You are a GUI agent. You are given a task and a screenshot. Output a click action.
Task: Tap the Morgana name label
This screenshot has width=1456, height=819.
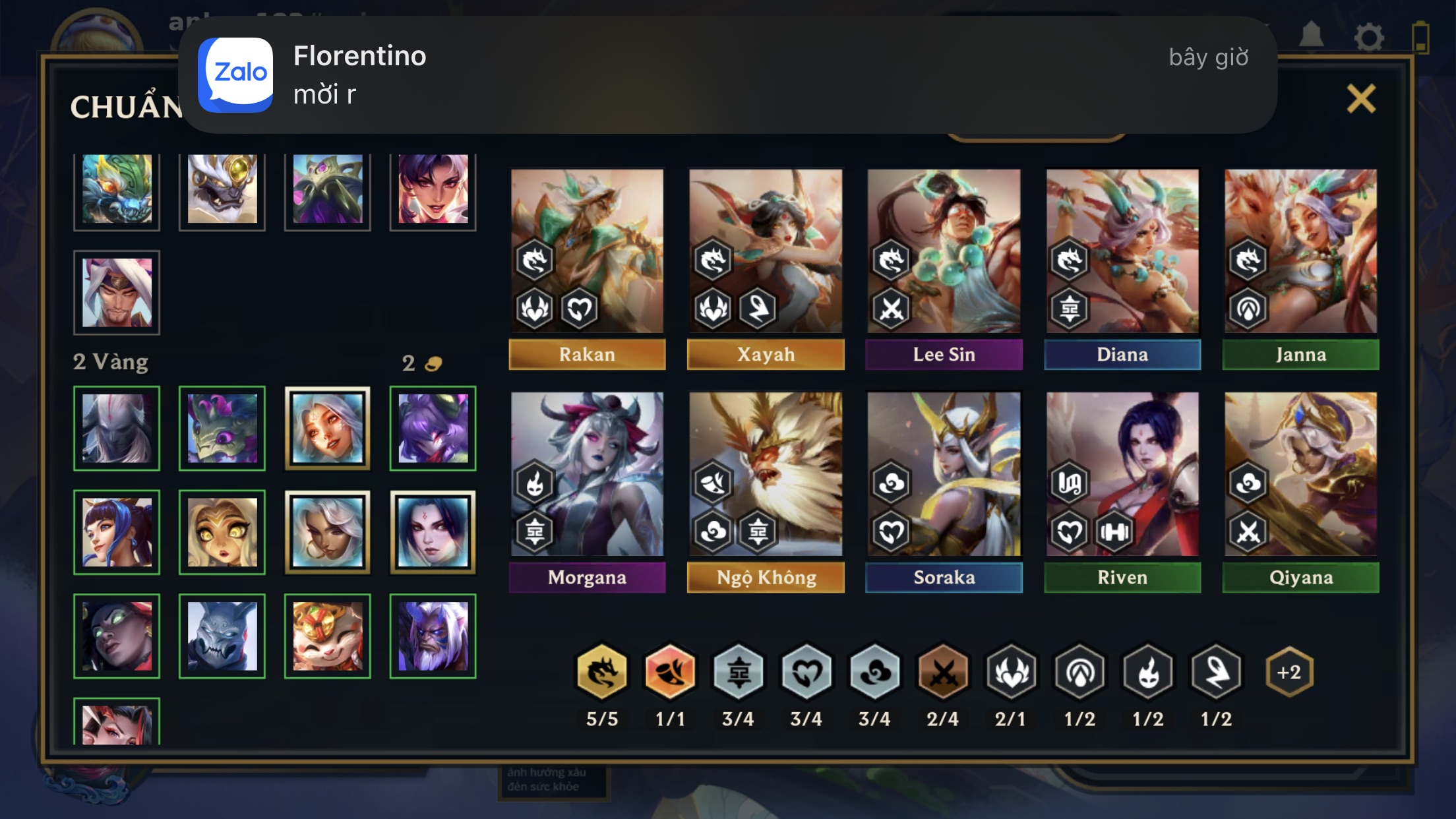(x=587, y=578)
